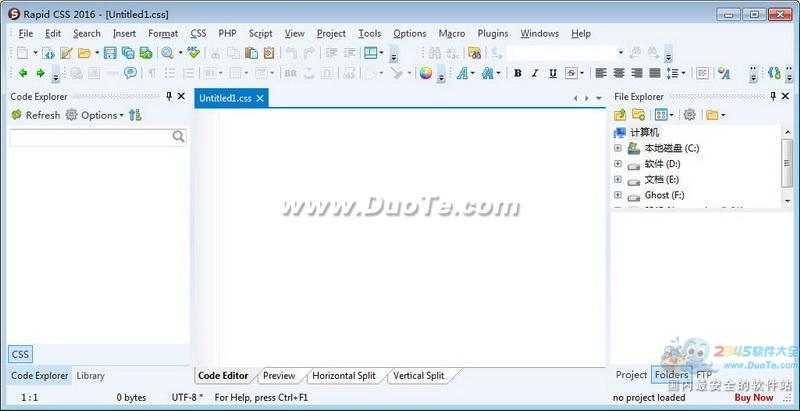Open the toolbar search combo box dropdown

tap(620, 53)
